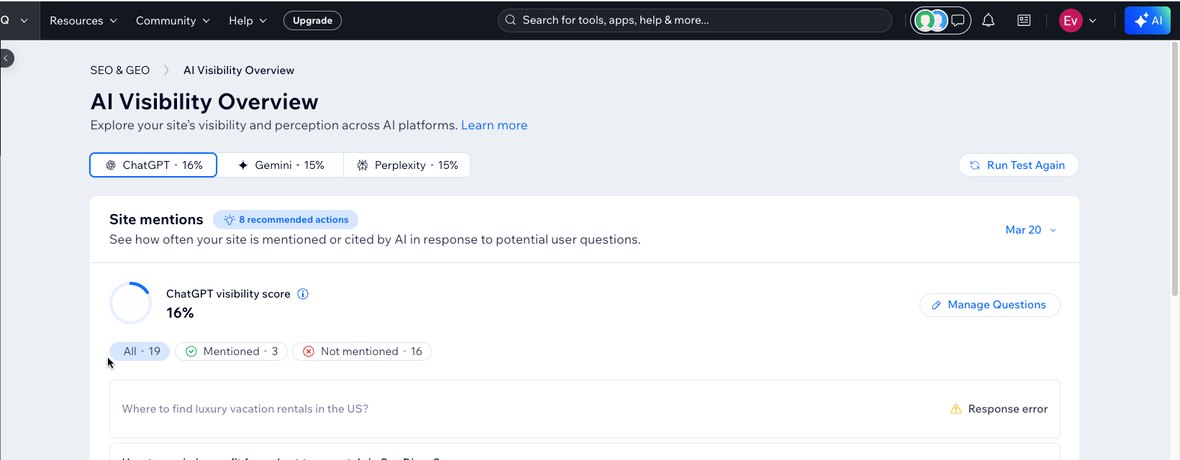Click the 16% score value
The height and width of the screenshot is (460, 1180).
tap(180, 312)
